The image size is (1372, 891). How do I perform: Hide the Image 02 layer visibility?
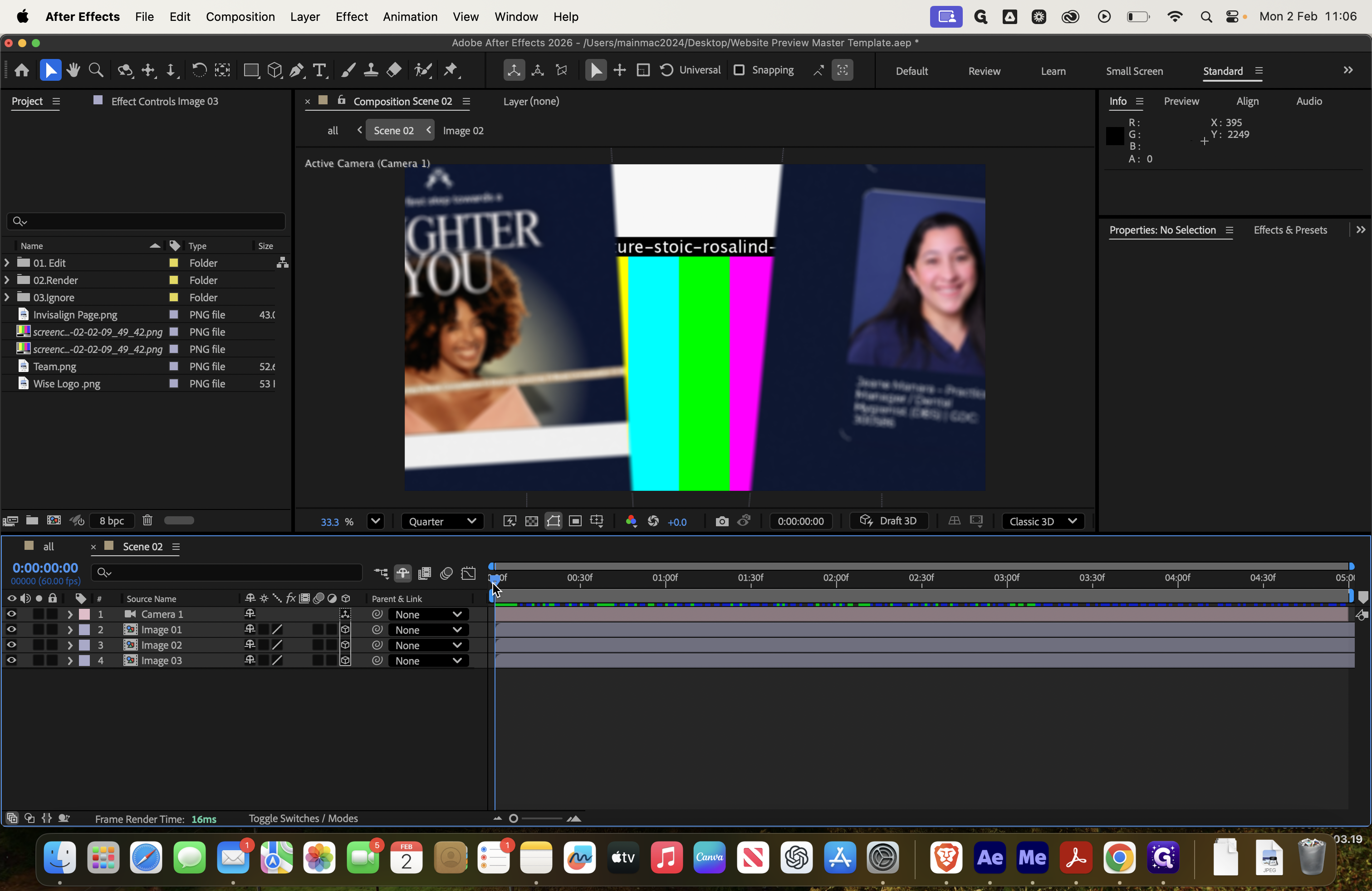(x=11, y=645)
